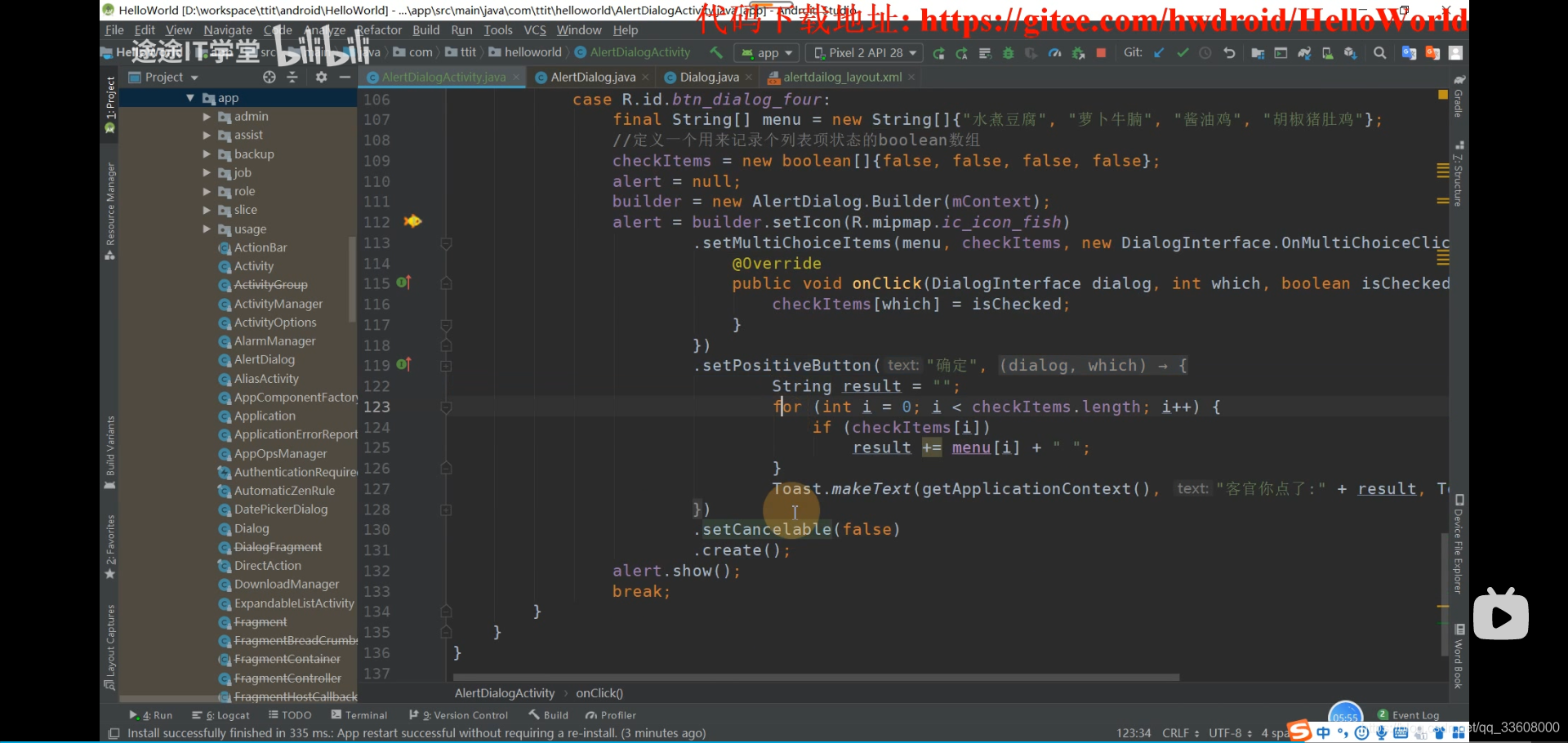Click the Rerun app icon

[939, 53]
